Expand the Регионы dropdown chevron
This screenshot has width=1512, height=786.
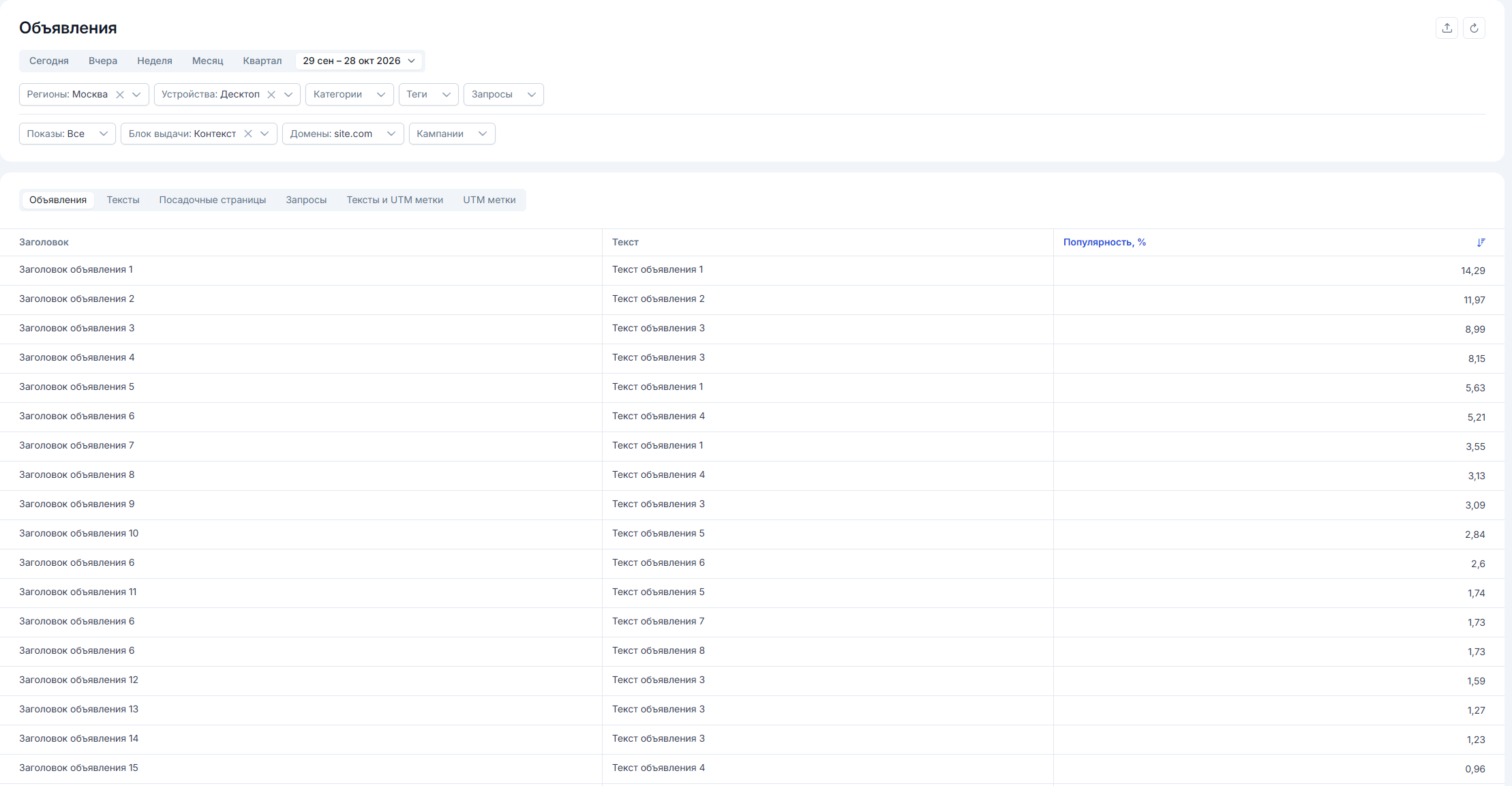coord(136,95)
